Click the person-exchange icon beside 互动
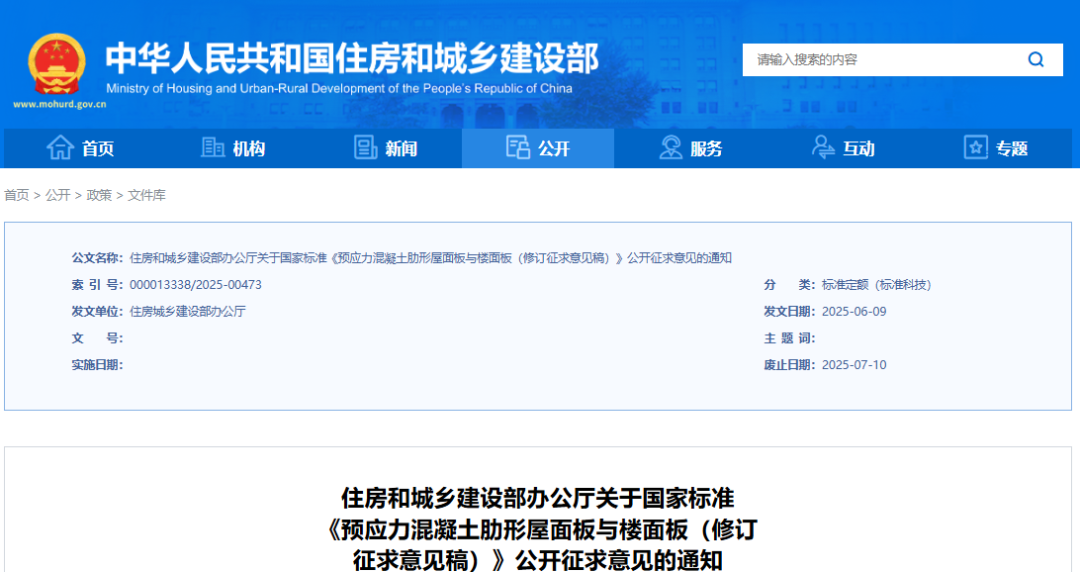 (x=822, y=147)
